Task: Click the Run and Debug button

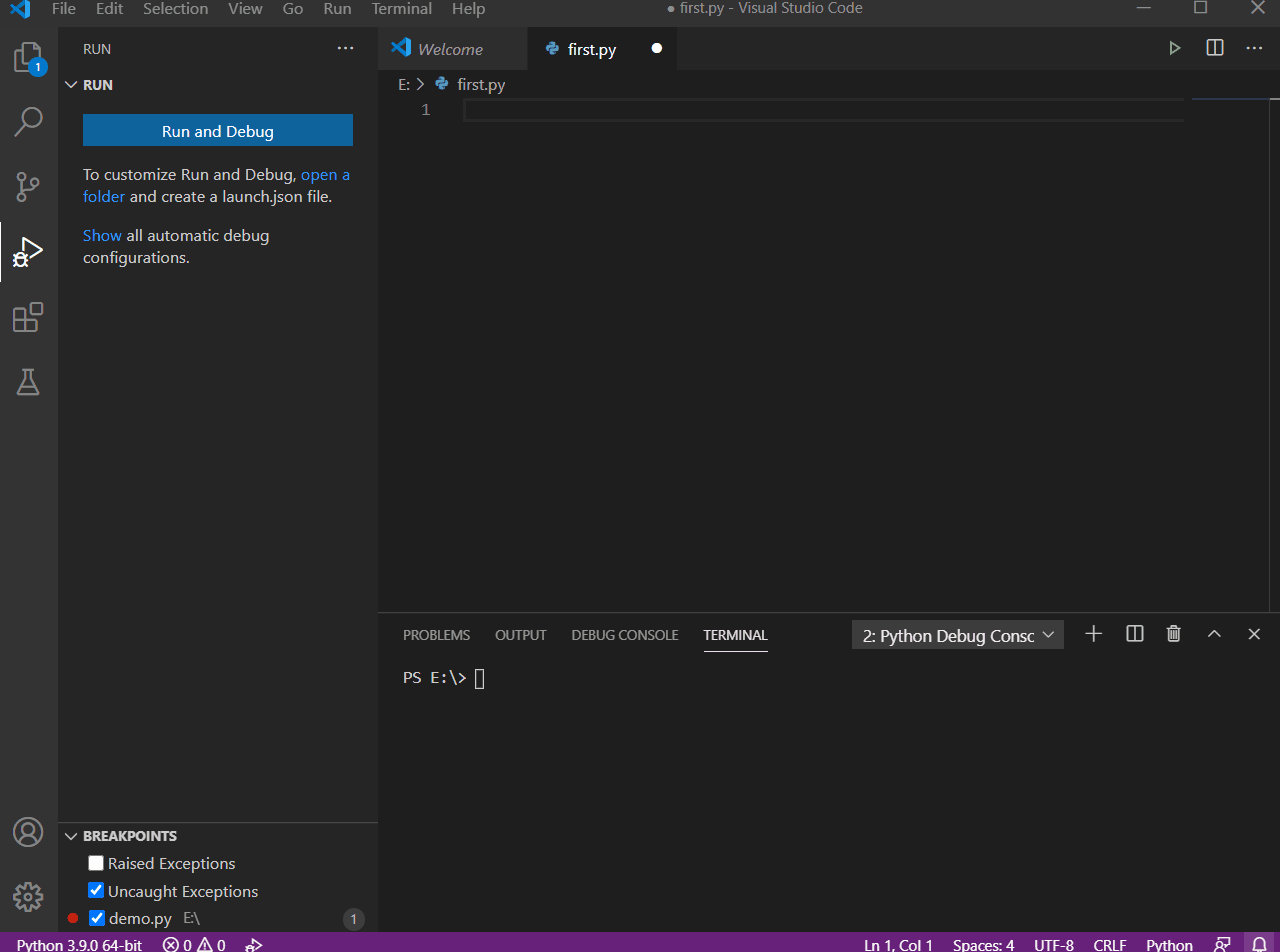Action: click(x=218, y=131)
